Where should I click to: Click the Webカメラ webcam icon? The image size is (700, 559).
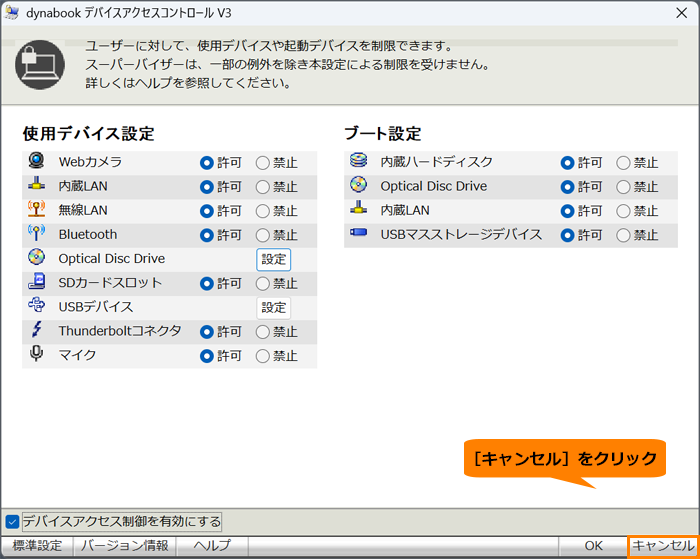coord(36,160)
